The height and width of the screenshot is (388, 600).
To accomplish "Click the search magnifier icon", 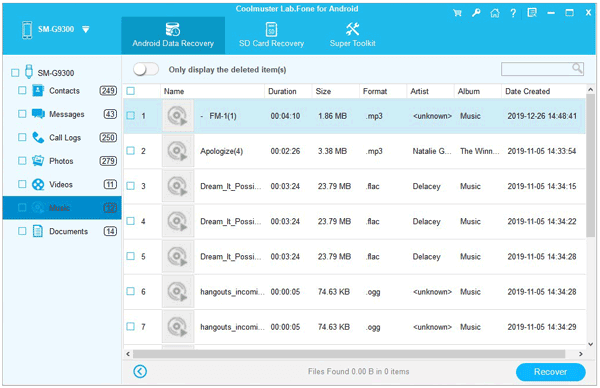I will click(x=577, y=68).
